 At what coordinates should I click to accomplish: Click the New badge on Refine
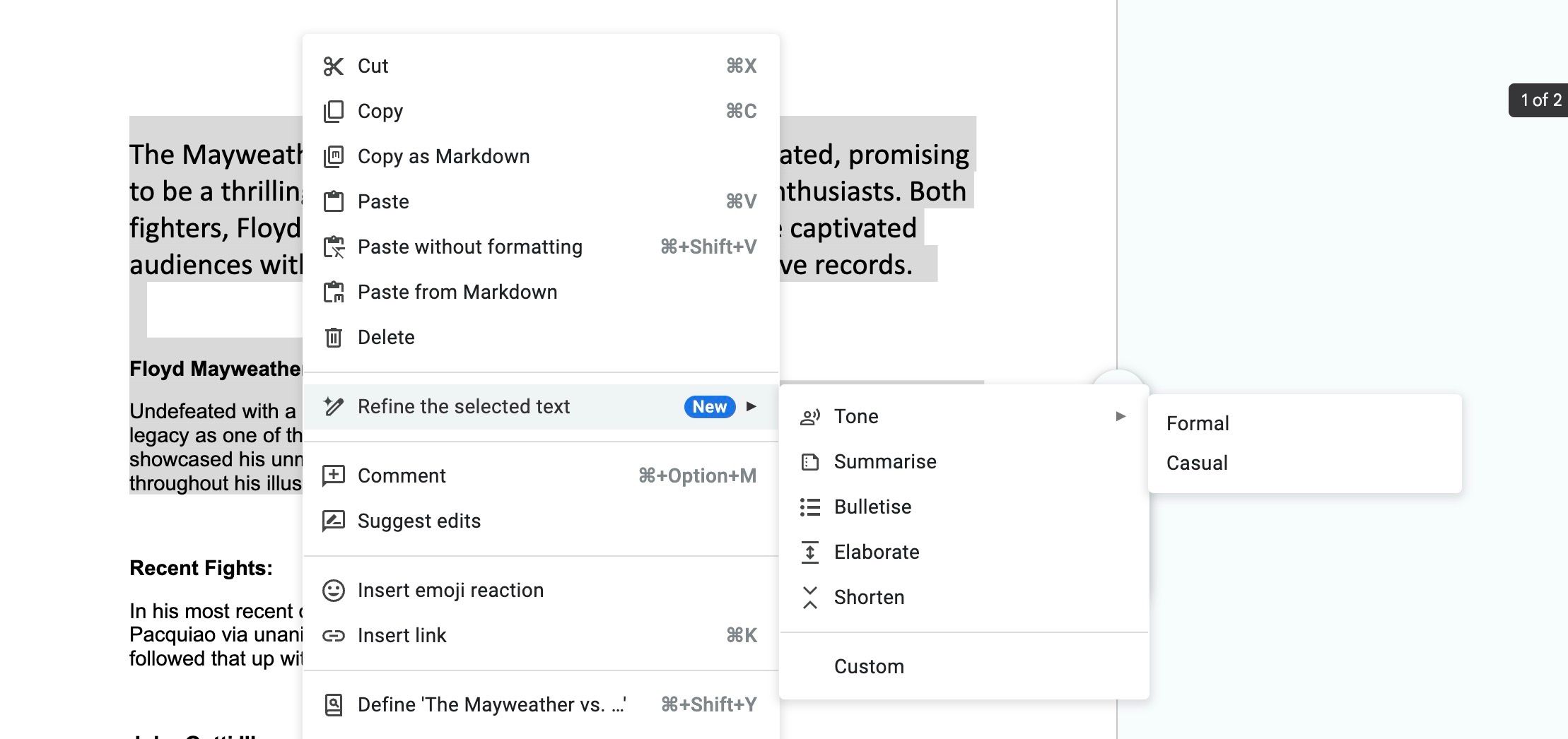coord(710,407)
